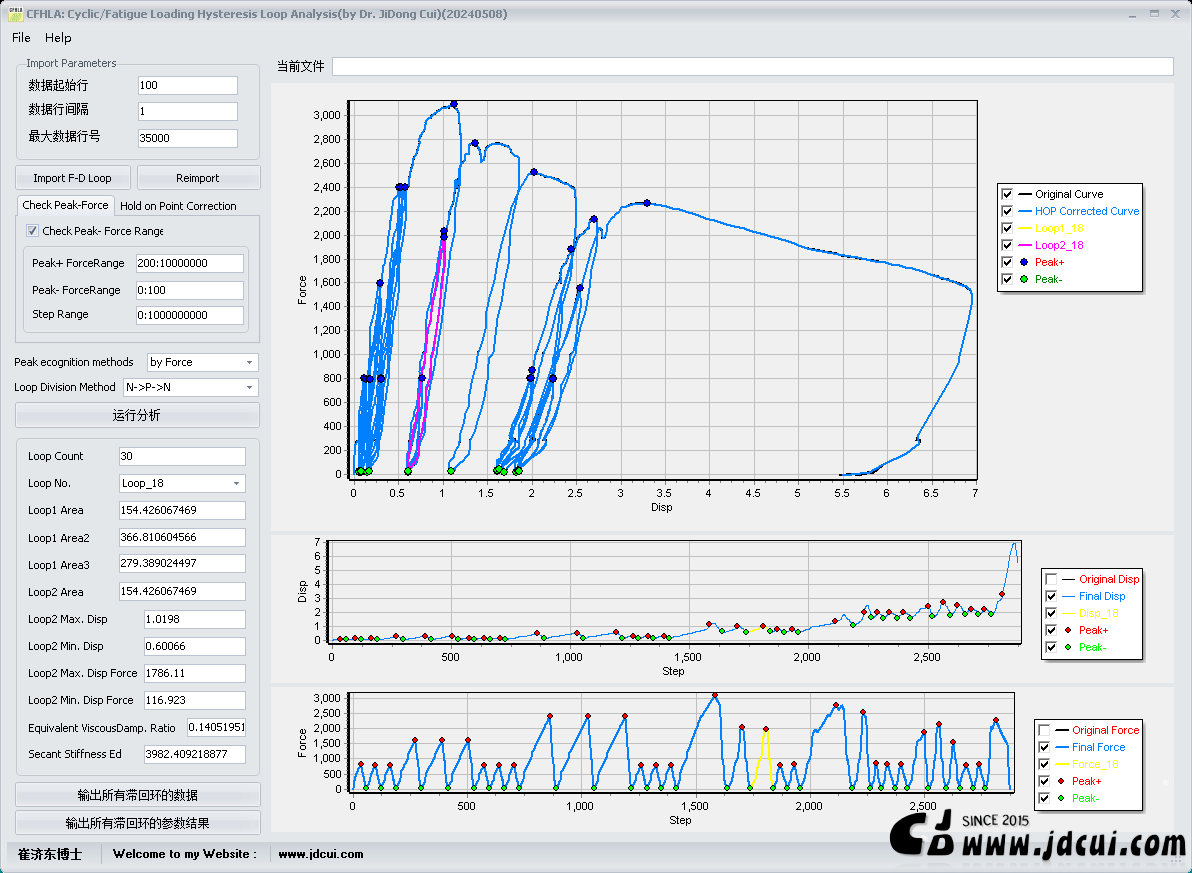Toggle the Final Force series checkbox

(x=1045, y=748)
